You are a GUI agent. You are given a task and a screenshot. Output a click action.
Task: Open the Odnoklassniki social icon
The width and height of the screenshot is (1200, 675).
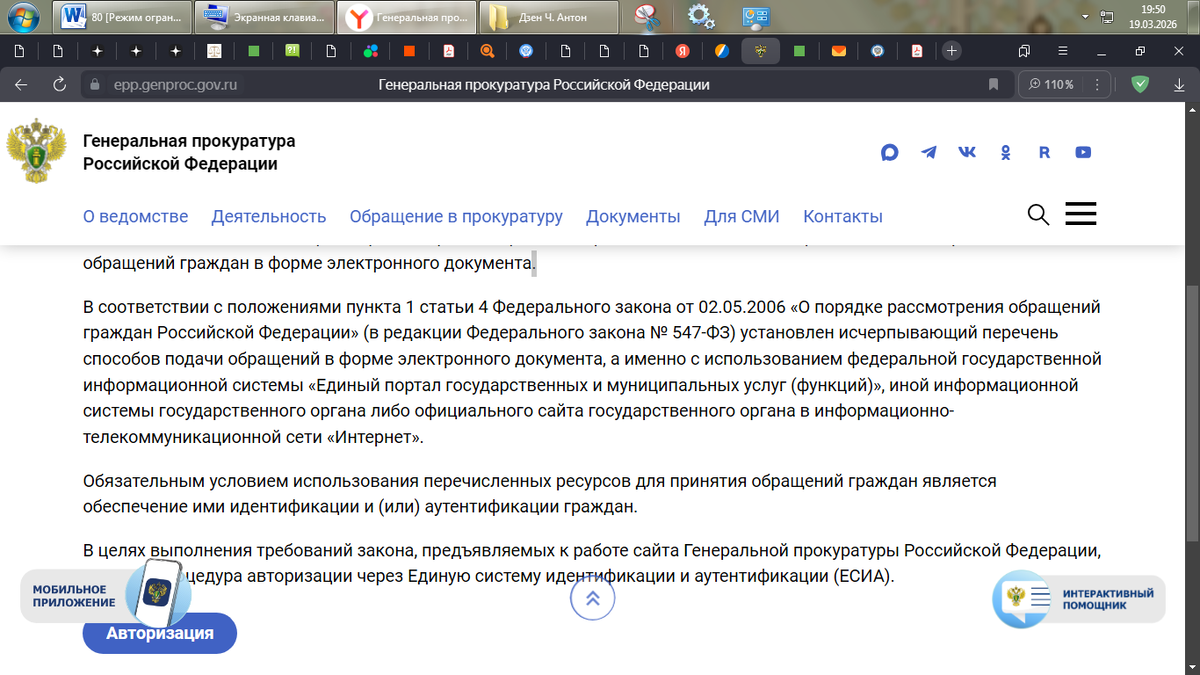click(x=1006, y=152)
